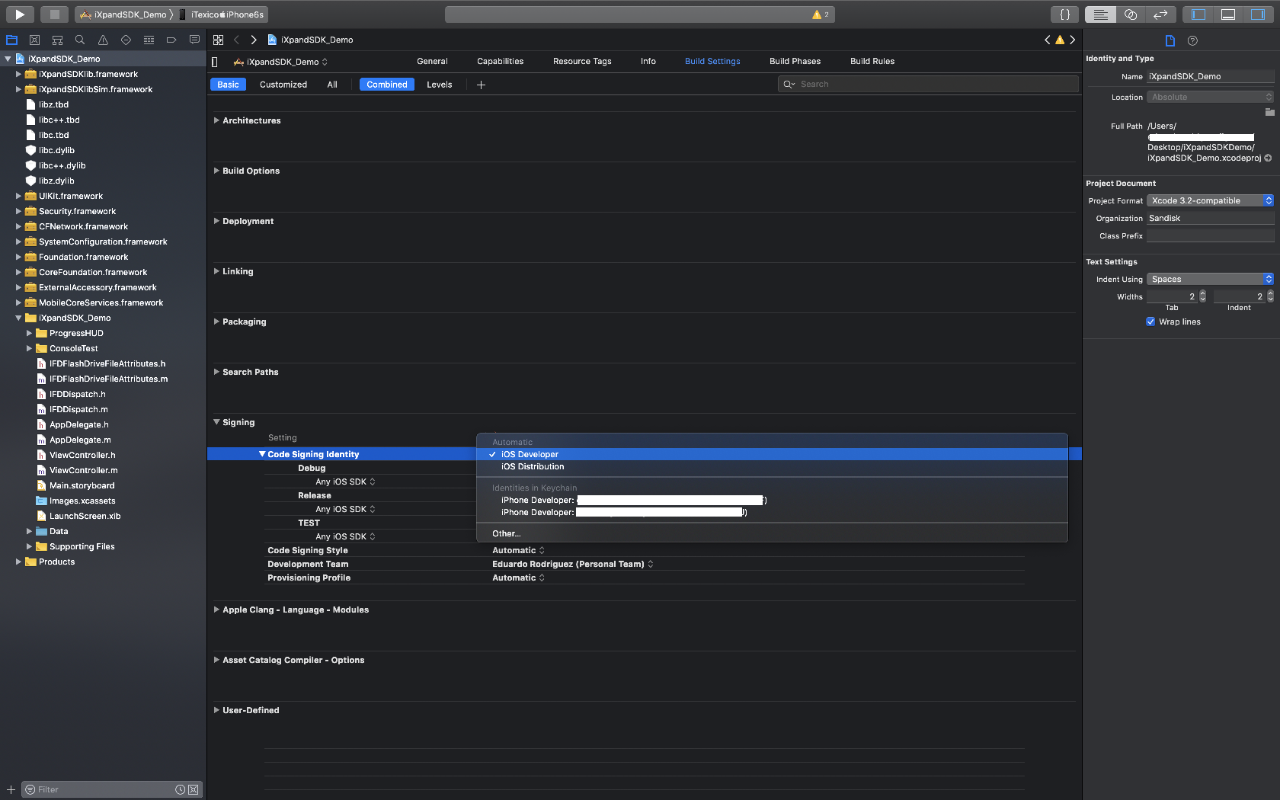This screenshot has height=800, width=1280.
Task: Run the project with the Play button
Action: (x=19, y=15)
